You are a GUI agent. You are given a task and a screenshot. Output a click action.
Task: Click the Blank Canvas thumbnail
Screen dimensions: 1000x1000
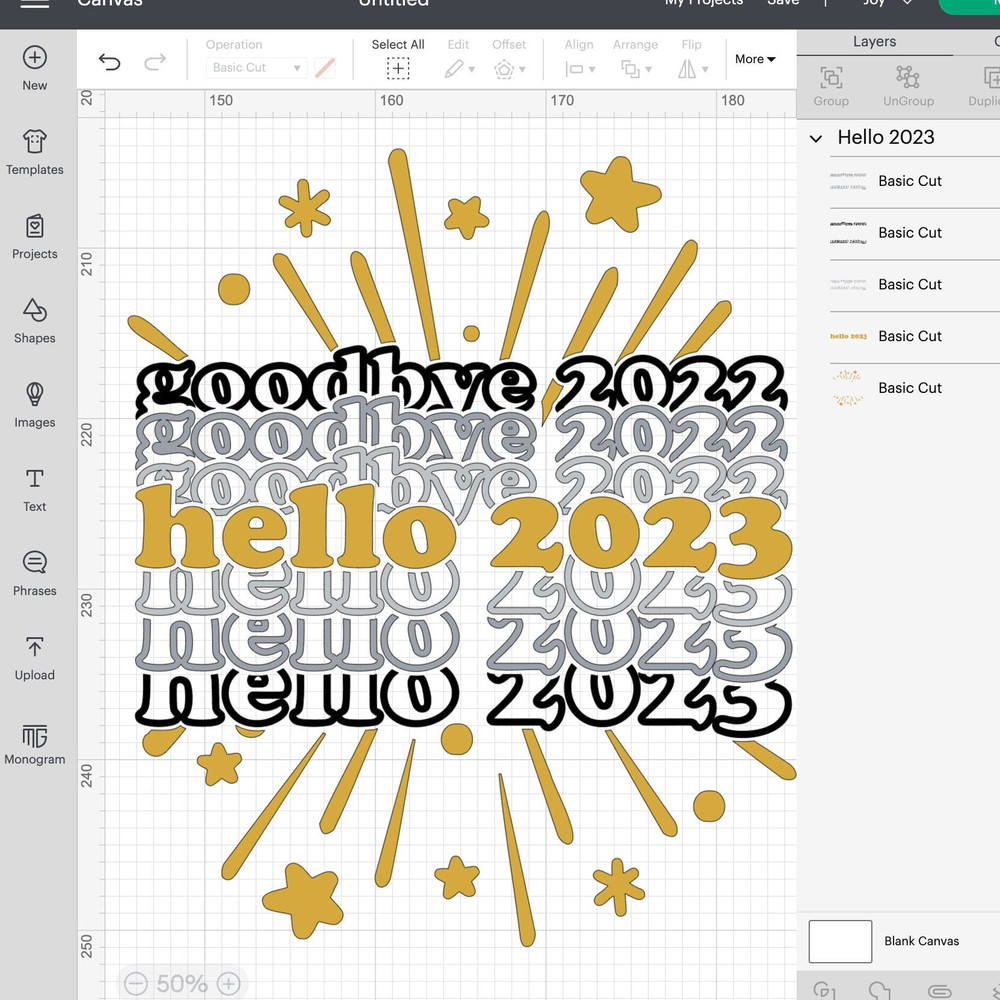[840, 941]
